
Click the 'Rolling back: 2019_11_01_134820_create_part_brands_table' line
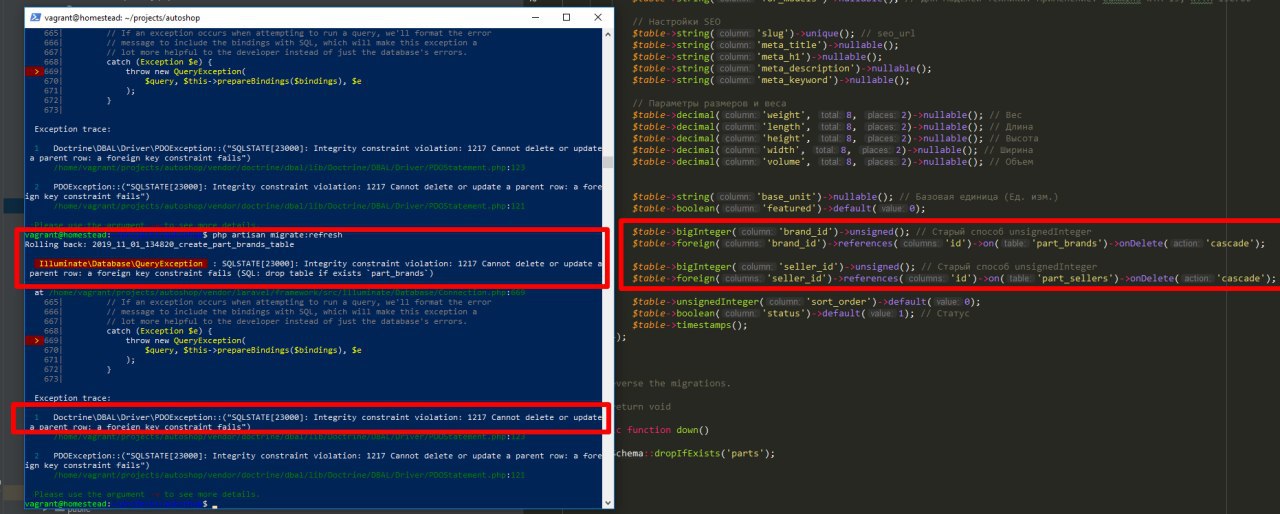pyautogui.click(x=159, y=243)
